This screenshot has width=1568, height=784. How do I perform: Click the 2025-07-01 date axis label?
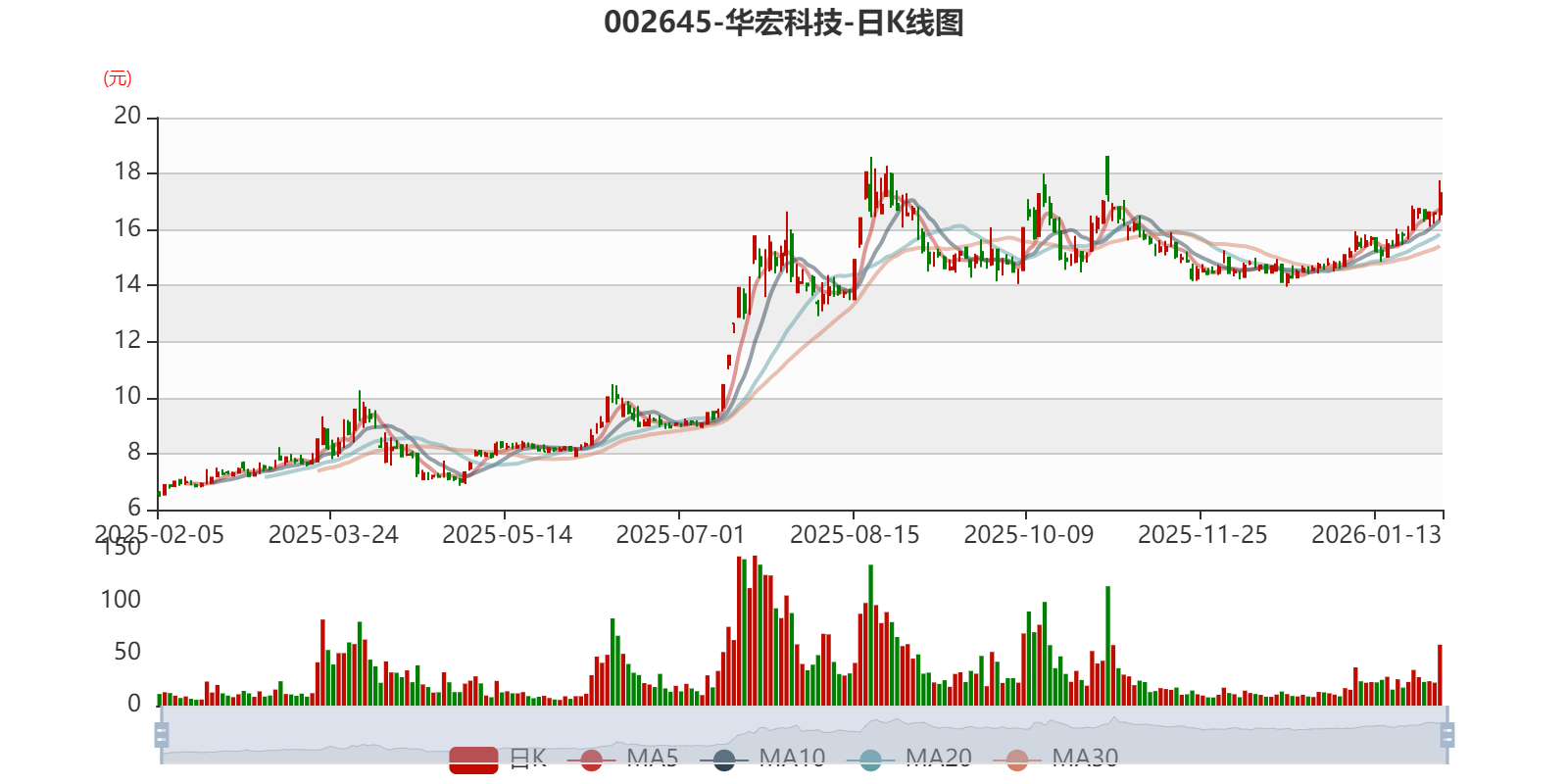680,535
